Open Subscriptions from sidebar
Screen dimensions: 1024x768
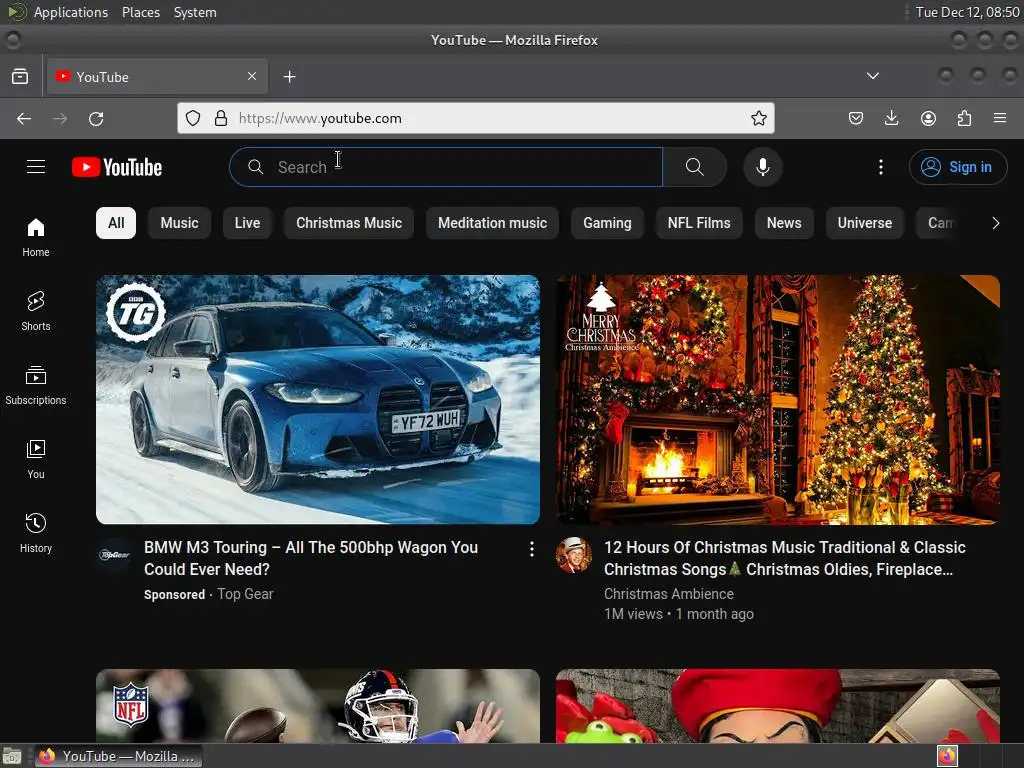click(x=36, y=385)
